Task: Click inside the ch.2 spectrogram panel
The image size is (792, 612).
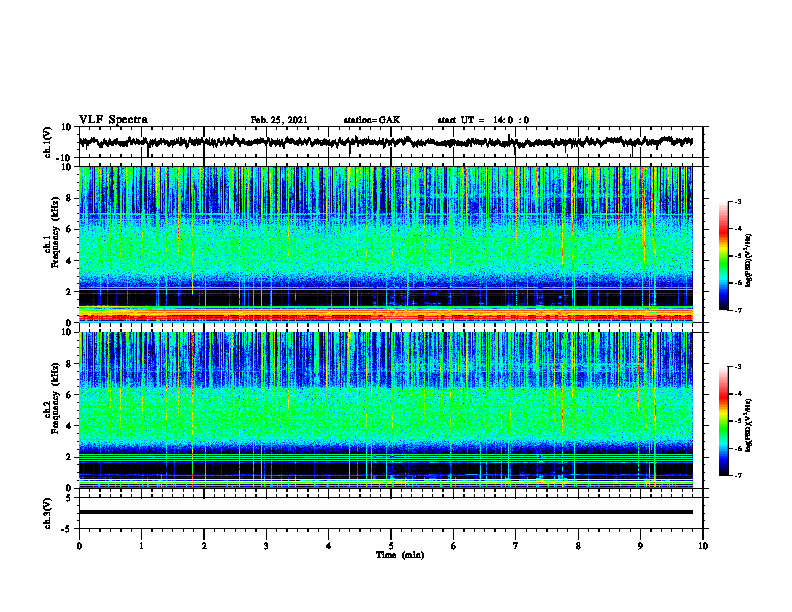Action: pos(385,410)
